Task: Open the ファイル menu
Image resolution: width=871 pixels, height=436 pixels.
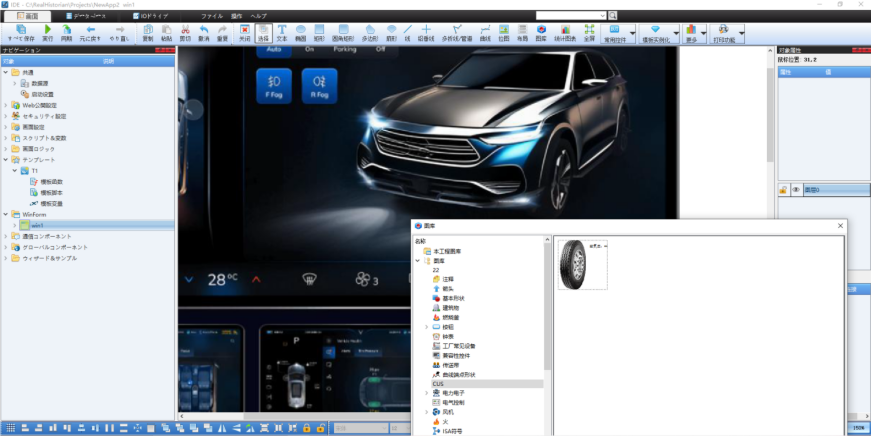Action: click(212, 17)
